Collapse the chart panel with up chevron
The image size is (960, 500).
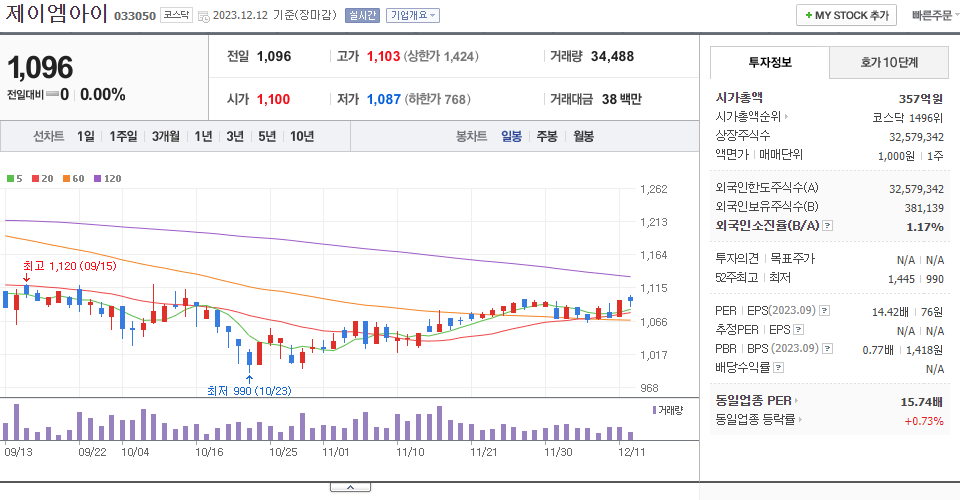350,487
